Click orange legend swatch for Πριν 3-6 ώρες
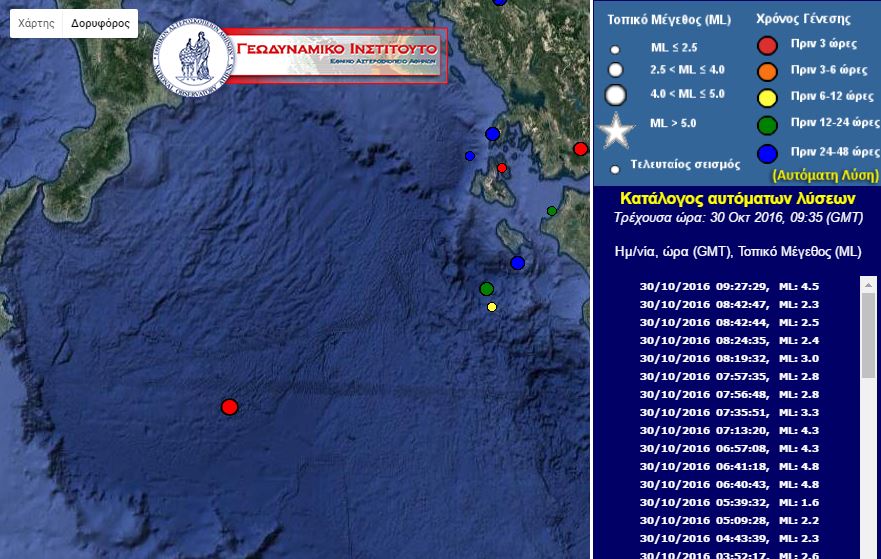Image resolution: width=881 pixels, height=559 pixels. 767,71
